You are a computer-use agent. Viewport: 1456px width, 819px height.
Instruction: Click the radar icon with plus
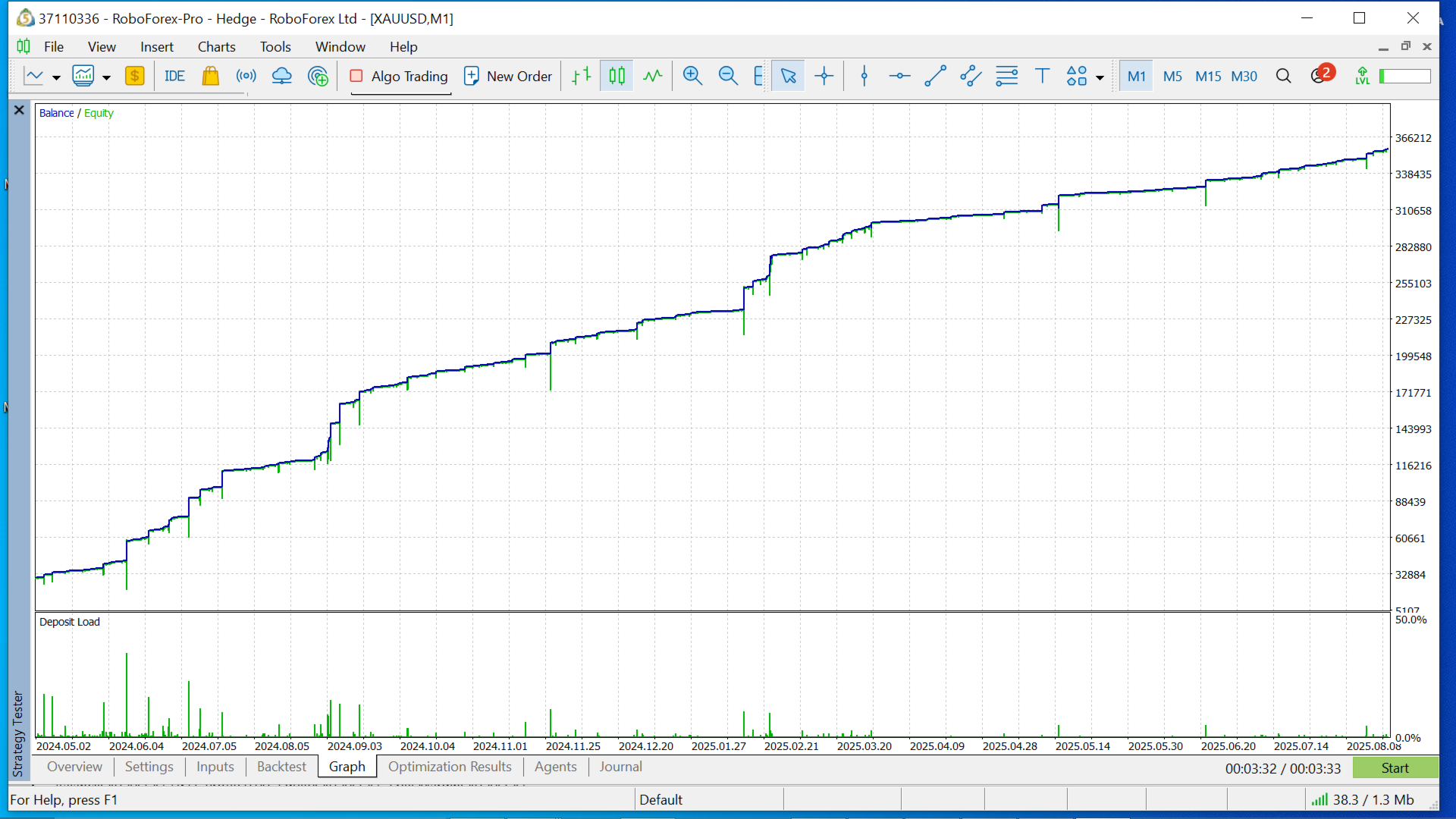coord(318,76)
